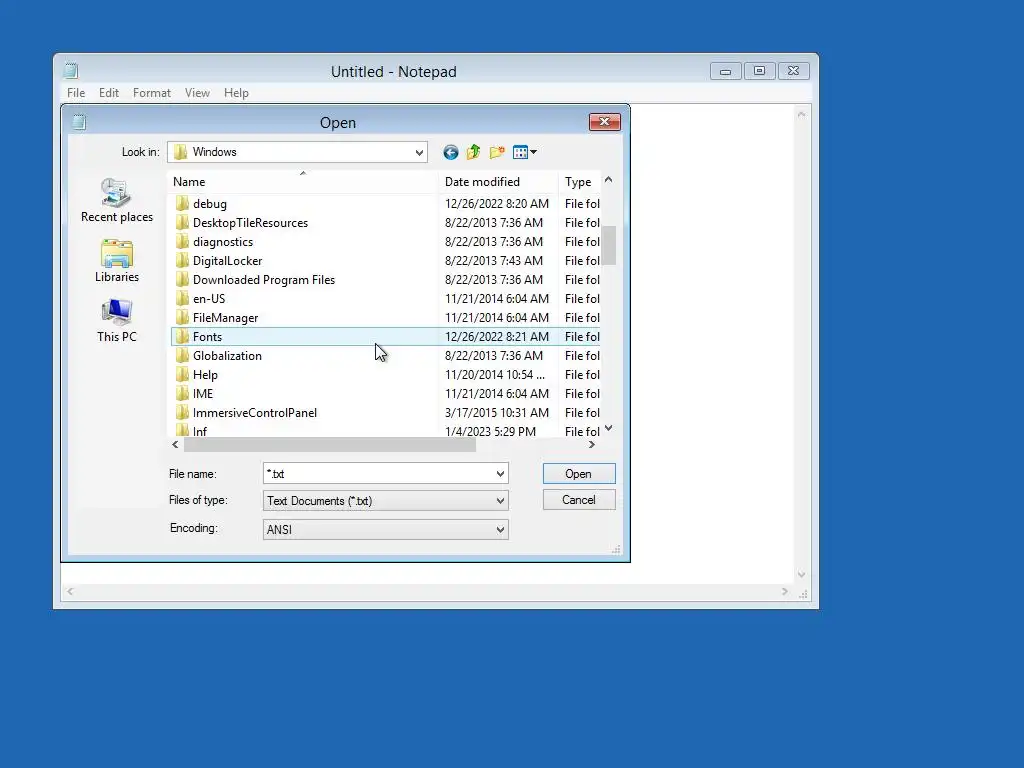Select Downloaded Program Files folder icon
The width and height of the screenshot is (1024, 768).
(x=182, y=280)
